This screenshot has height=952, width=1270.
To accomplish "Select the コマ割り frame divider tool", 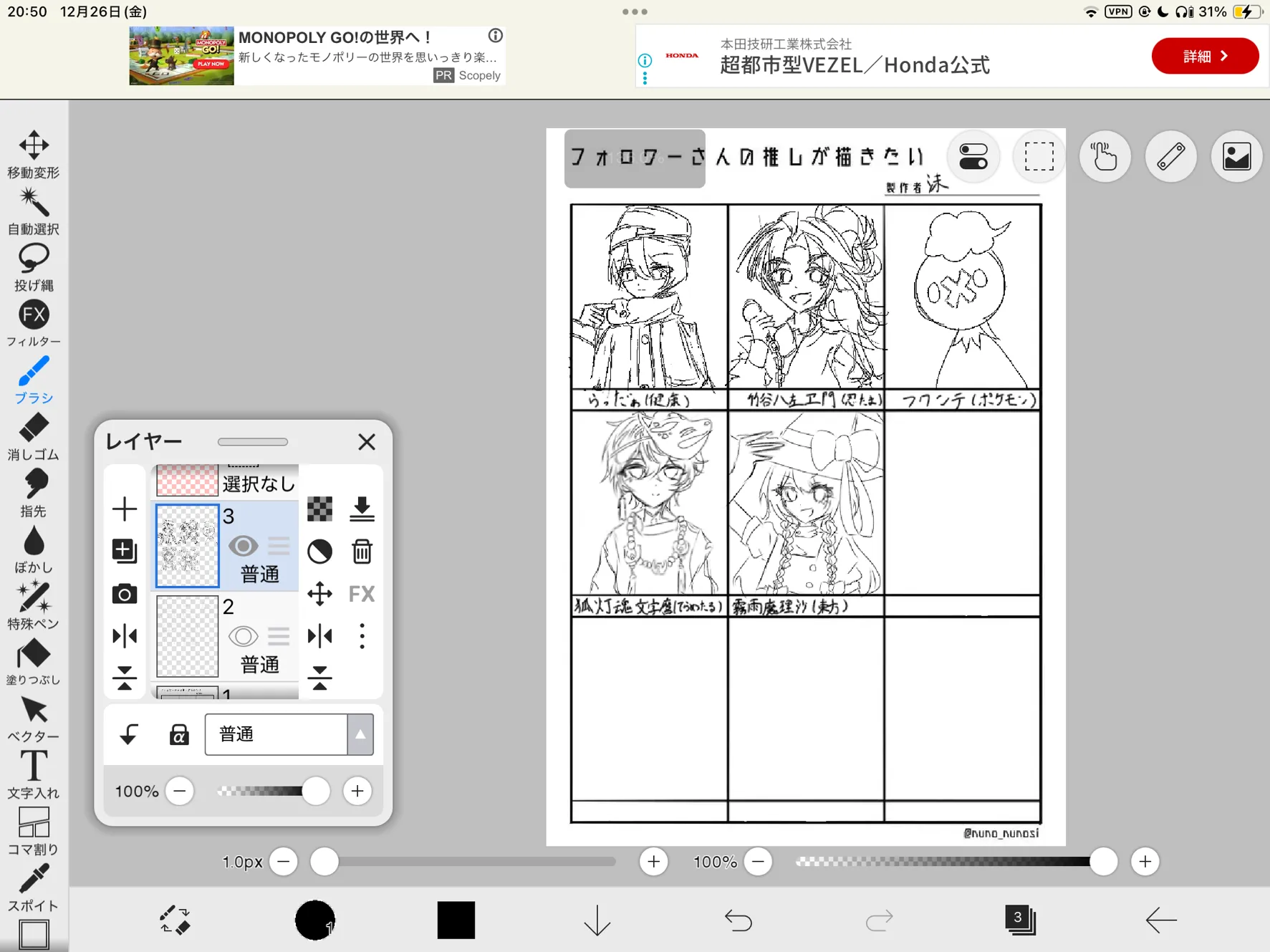I will tap(34, 832).
